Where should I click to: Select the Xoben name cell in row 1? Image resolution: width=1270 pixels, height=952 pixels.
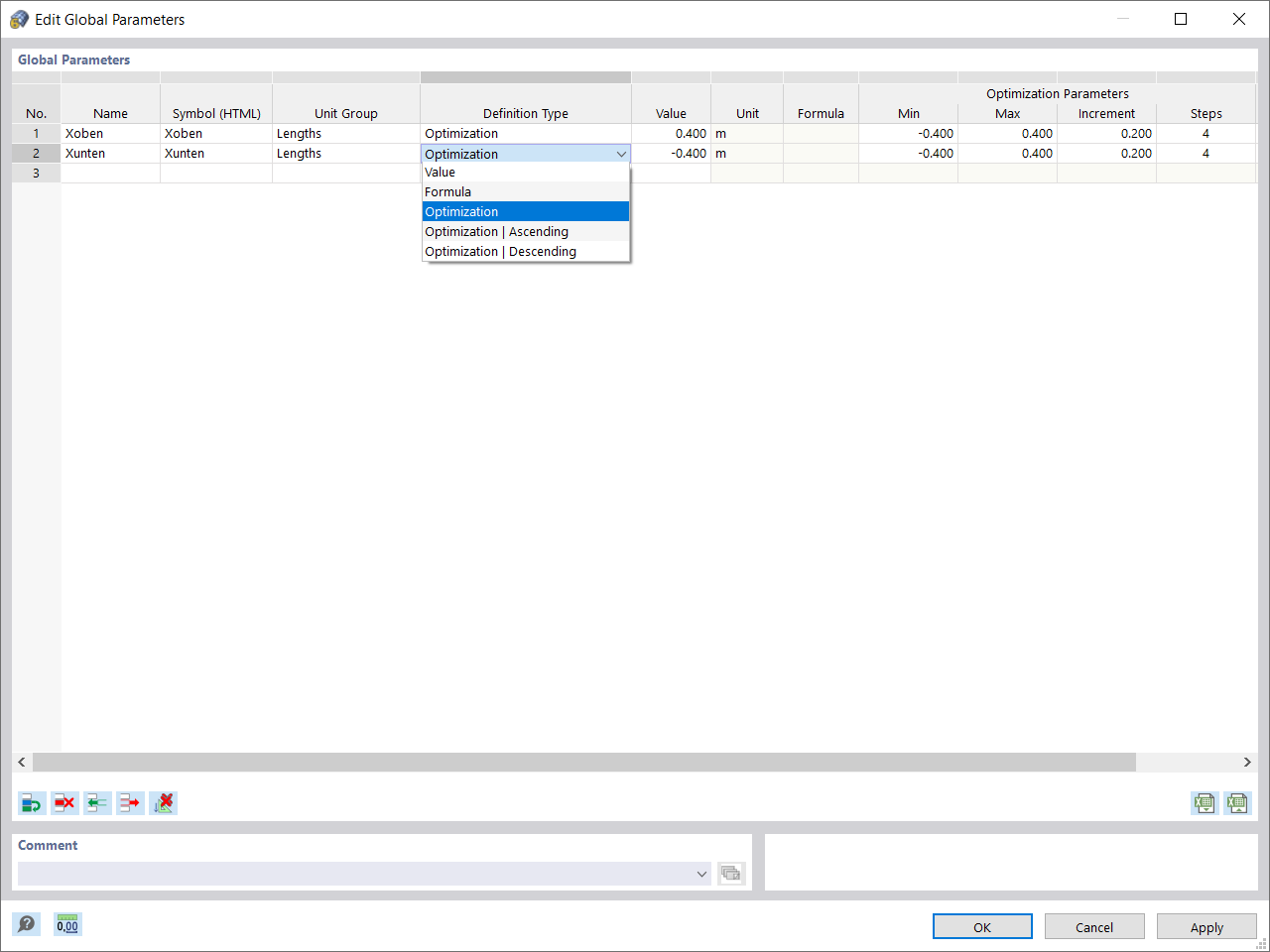click(110, 134)
